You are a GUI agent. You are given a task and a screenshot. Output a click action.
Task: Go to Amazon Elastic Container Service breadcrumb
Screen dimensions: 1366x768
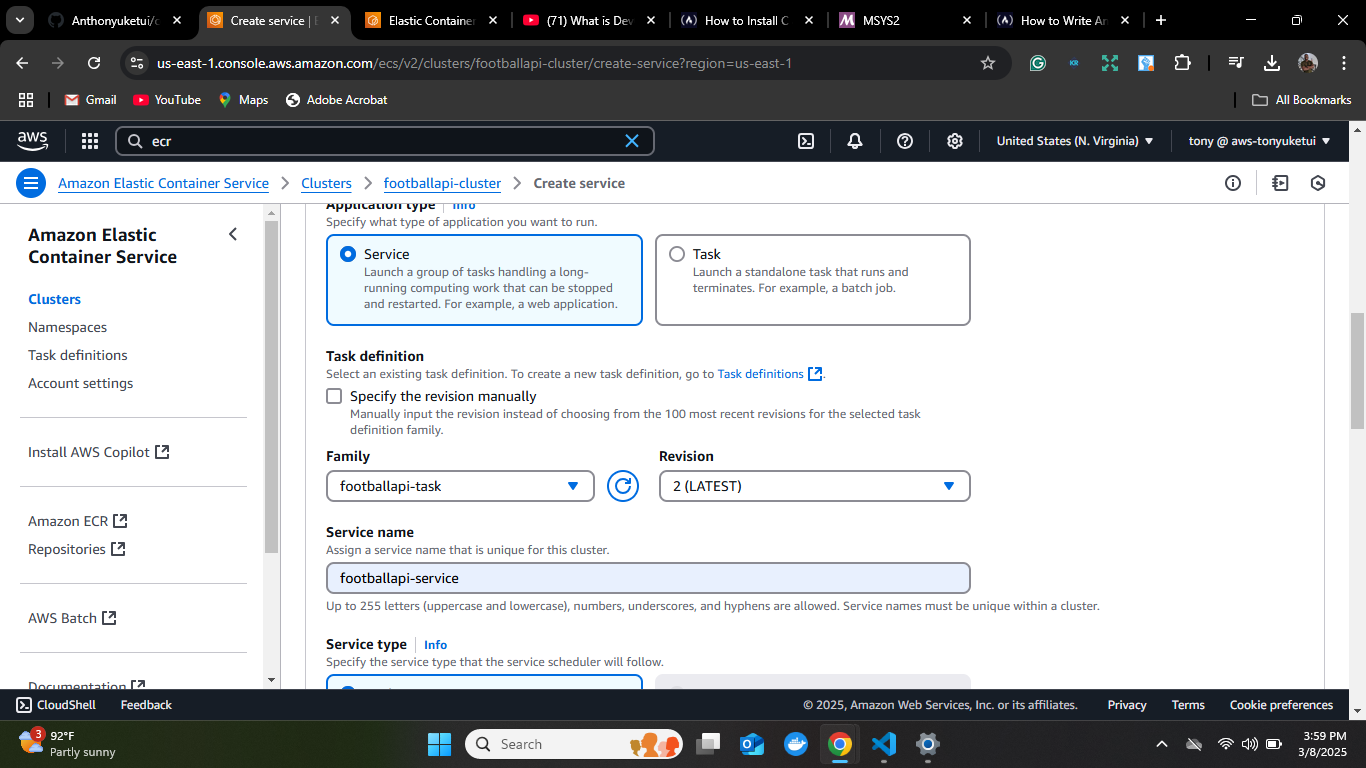click(x=163, y=183)
